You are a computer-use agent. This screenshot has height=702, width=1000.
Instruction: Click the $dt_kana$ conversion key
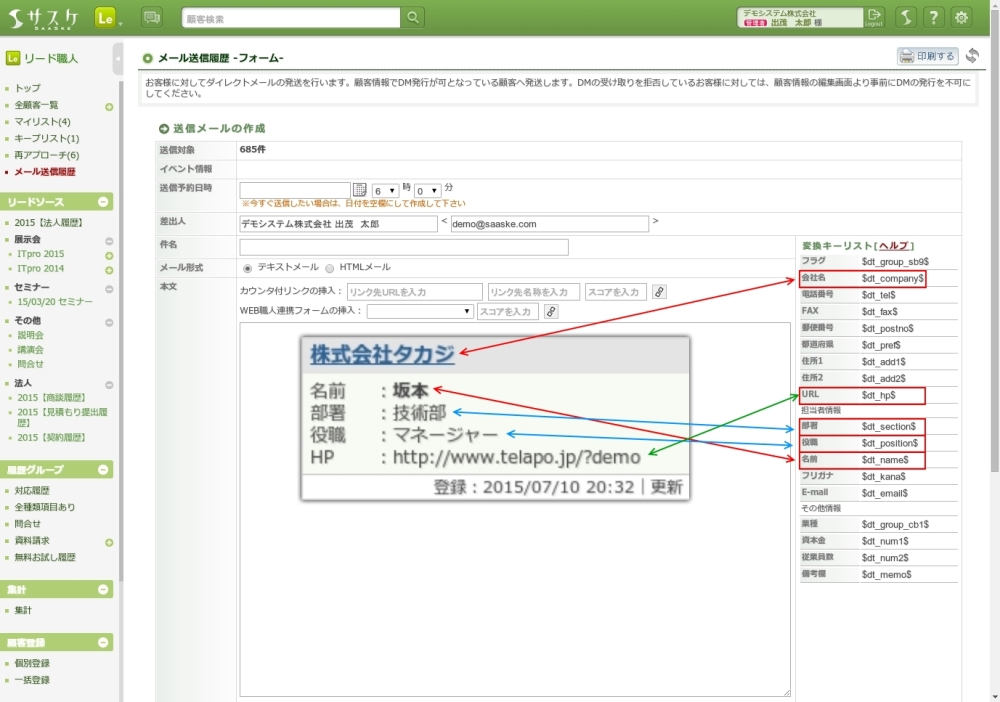click(x=883, y=476)
